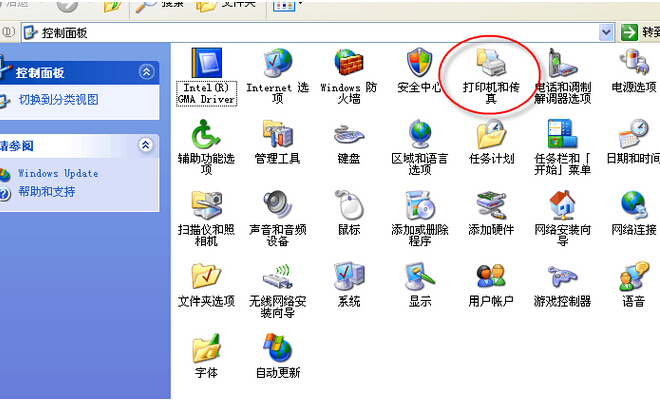Collapse the 请参阅 sidebar section
The width and height of the screenshot is (660, 400).
[147, 145]
